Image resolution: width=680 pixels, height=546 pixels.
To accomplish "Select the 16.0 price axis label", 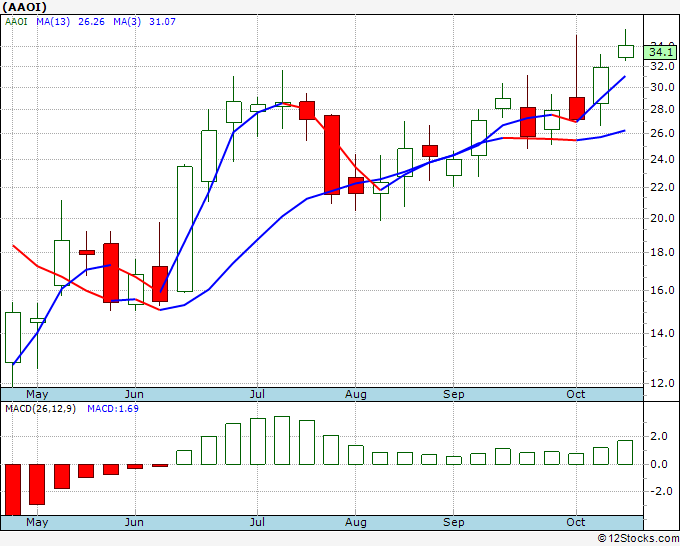I will (662, 290).
